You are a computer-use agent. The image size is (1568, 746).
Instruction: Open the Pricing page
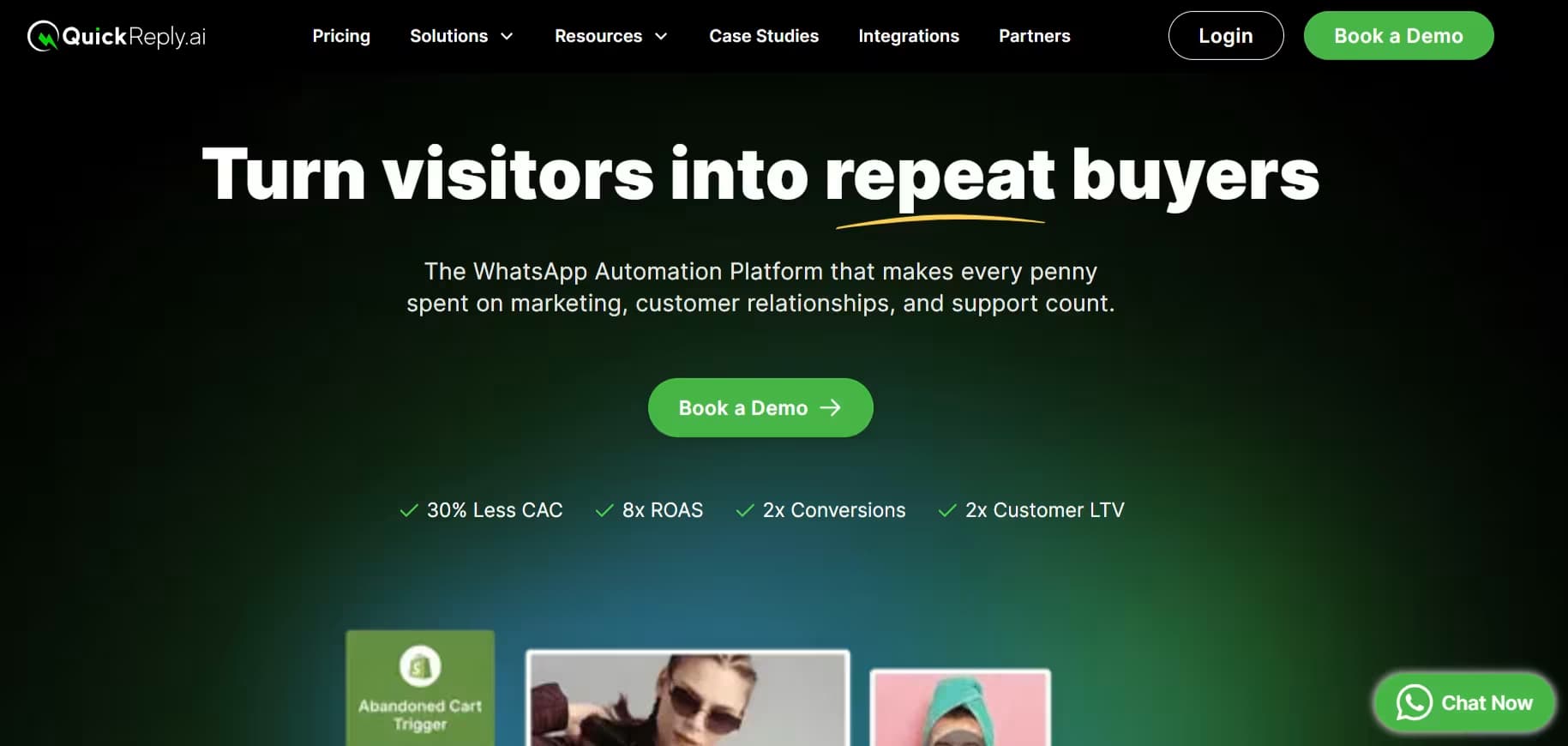341,36
